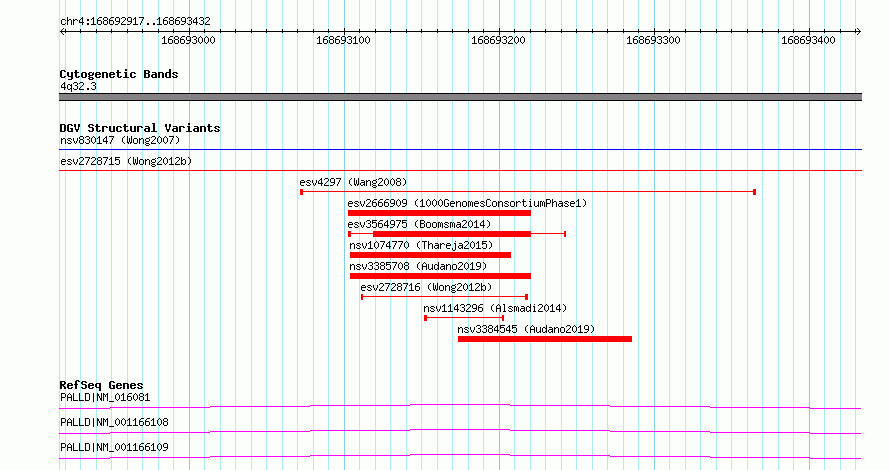Screen dimensions: 890x470
Task: Click the esv2728715 (Wong2012b) label
Action: coord(126,161)
